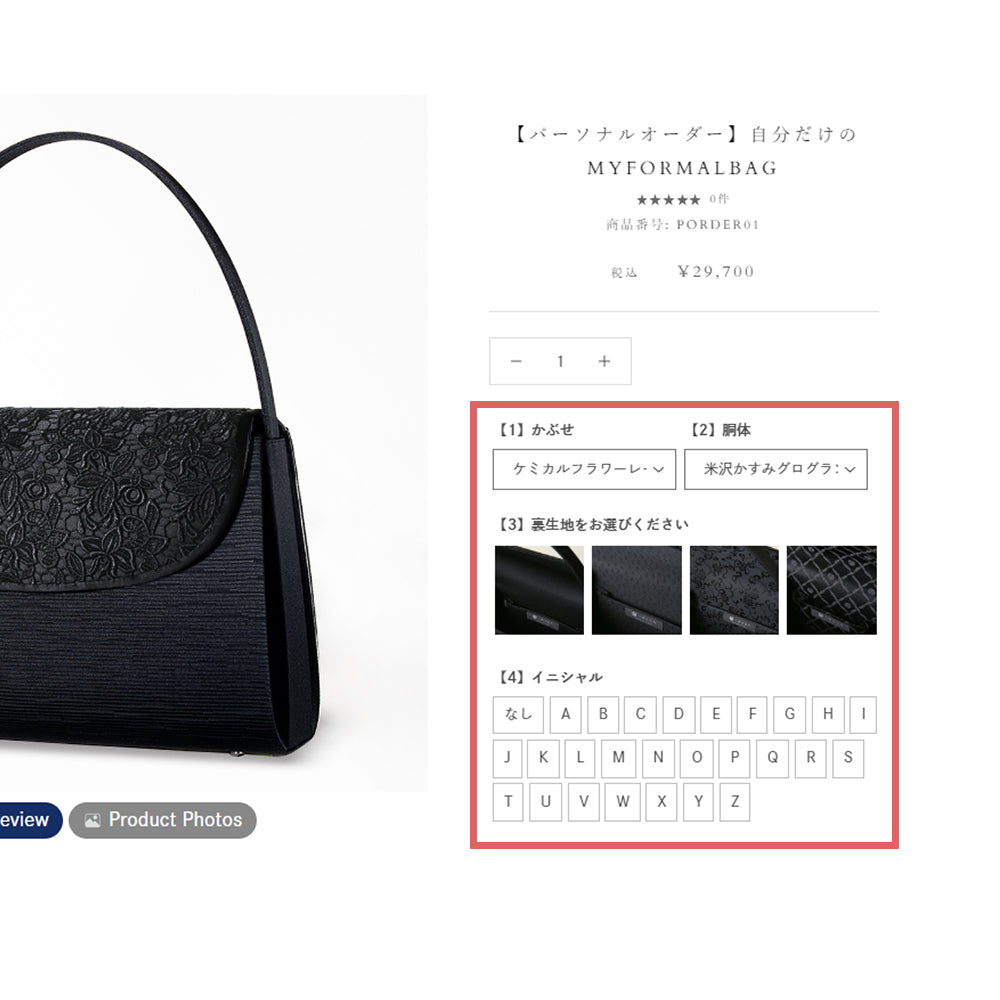Image resolution: width=1000 pixels, height=1000 pixels.
Task: Open the Product Photos view
Action: [x=163, y=820]
